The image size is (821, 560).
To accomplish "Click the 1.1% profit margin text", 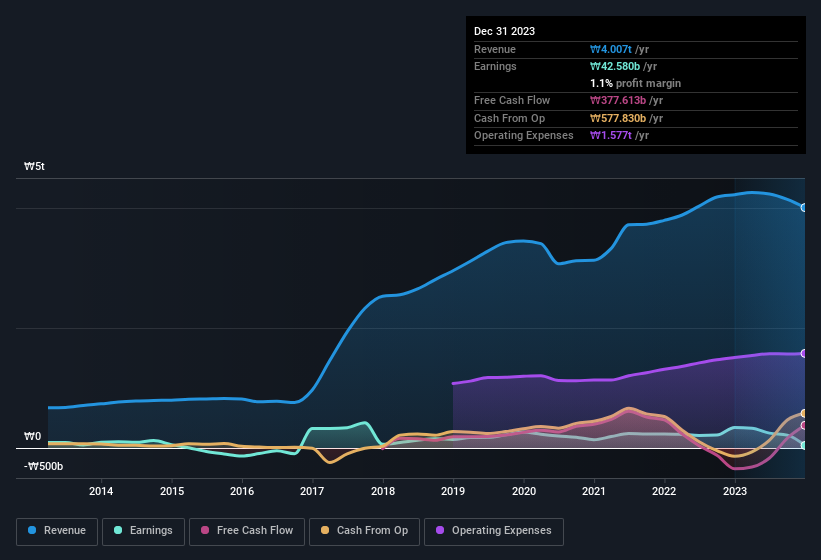I will pyautogui.click(x=635, y=84).
